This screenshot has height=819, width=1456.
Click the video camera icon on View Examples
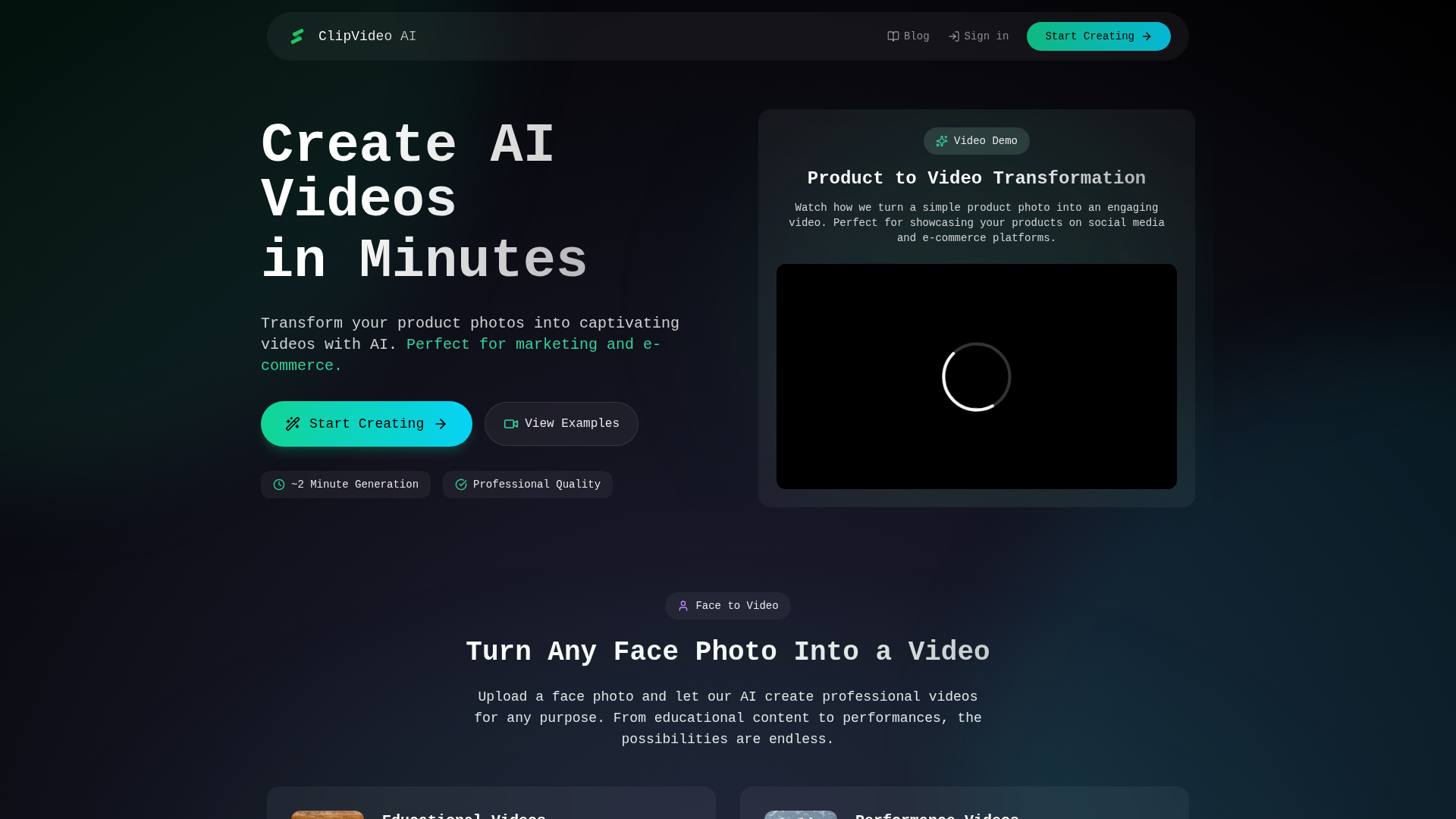click(x=511, y=424)
